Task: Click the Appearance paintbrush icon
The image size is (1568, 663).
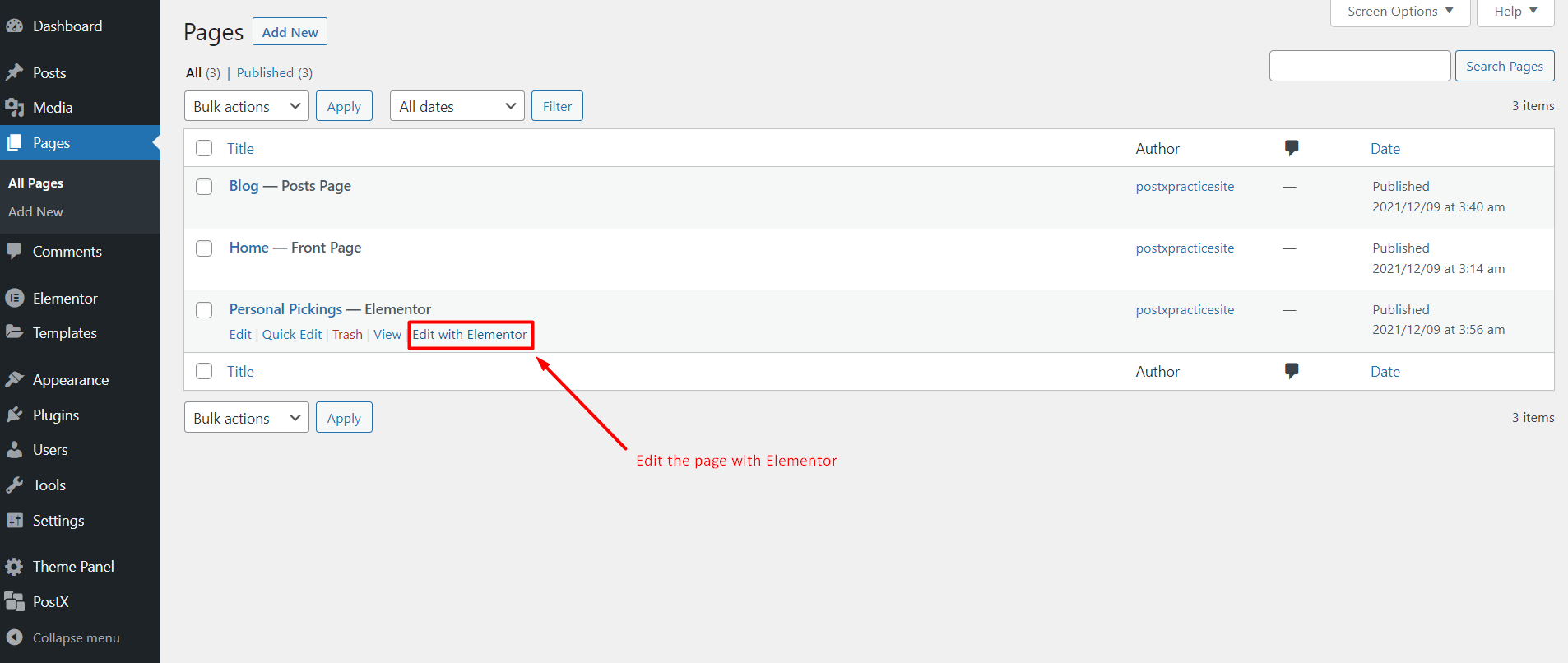Action: [x=14, y=379]
